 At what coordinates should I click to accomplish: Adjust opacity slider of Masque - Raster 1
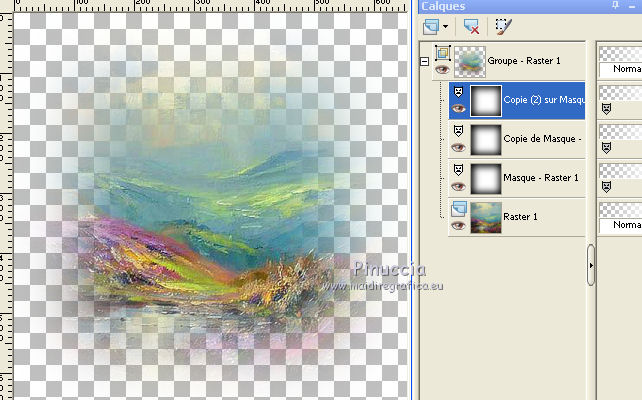[x=620, y=171]
